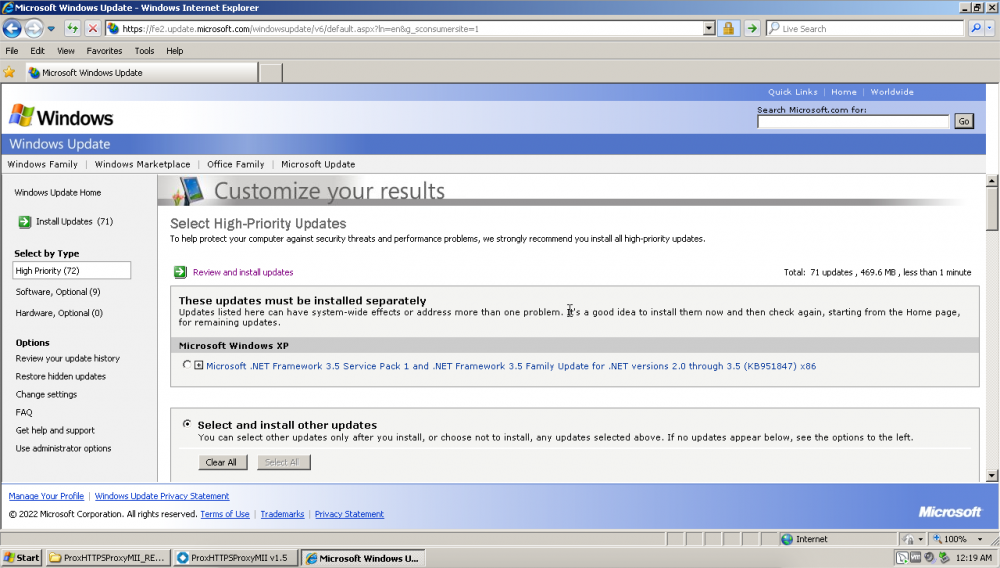Open the Start menu
The image size is (1000, 568).
point(22,558)
